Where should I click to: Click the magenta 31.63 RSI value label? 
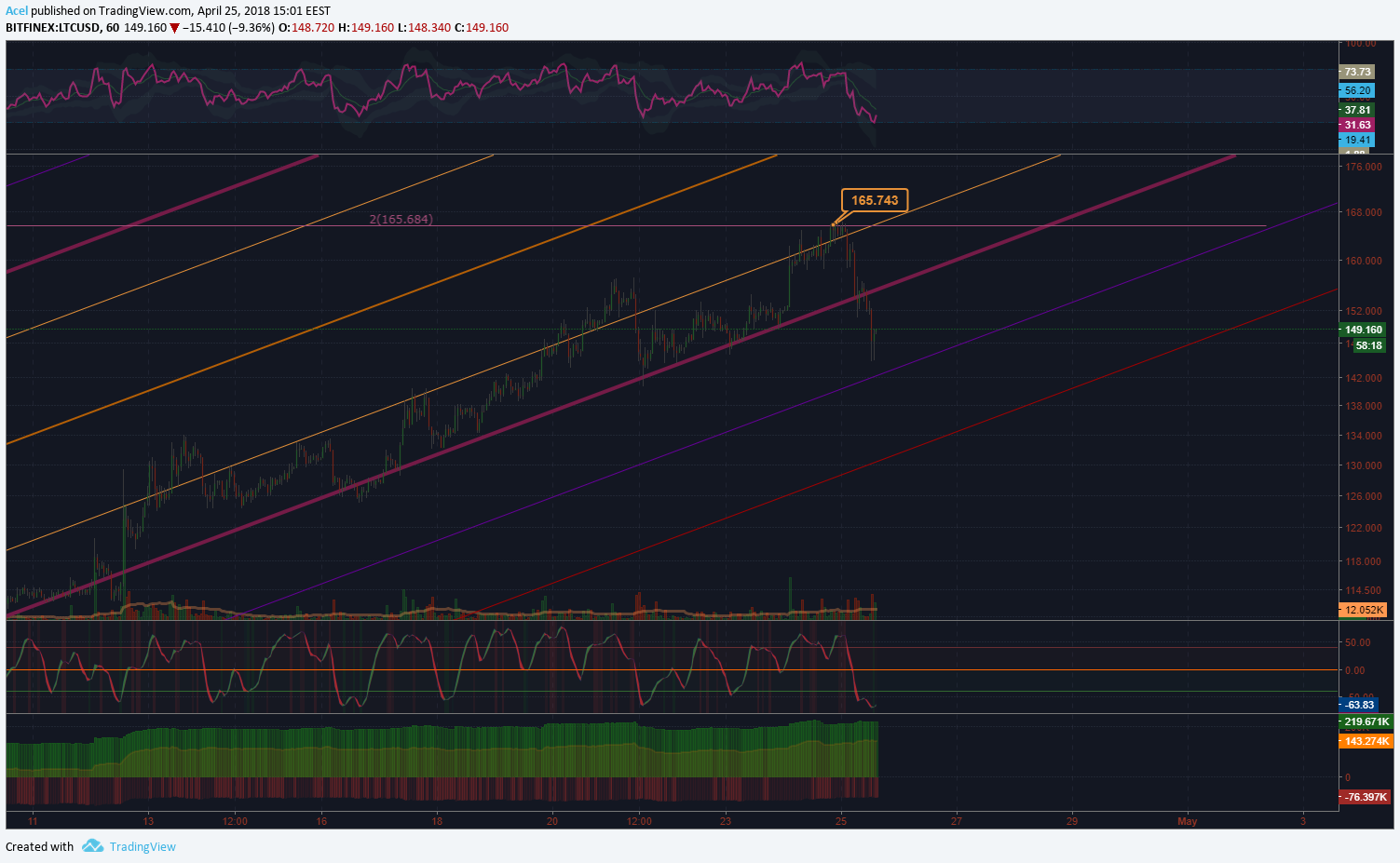point(1357,125)
